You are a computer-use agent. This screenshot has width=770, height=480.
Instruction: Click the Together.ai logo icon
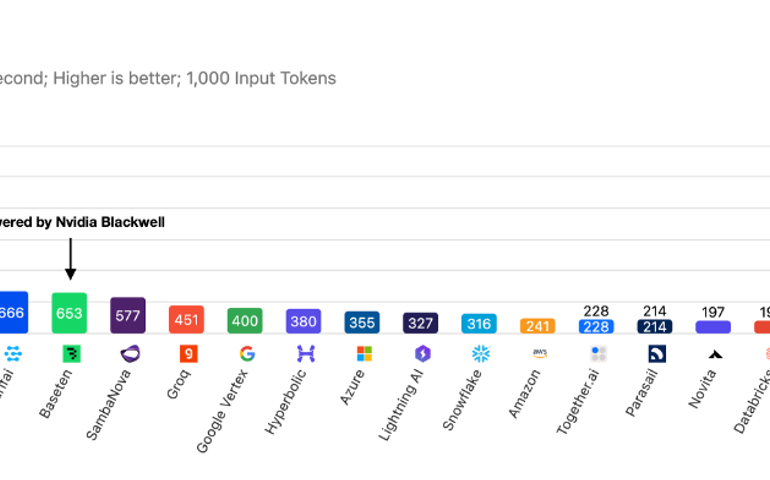(598, 353)
